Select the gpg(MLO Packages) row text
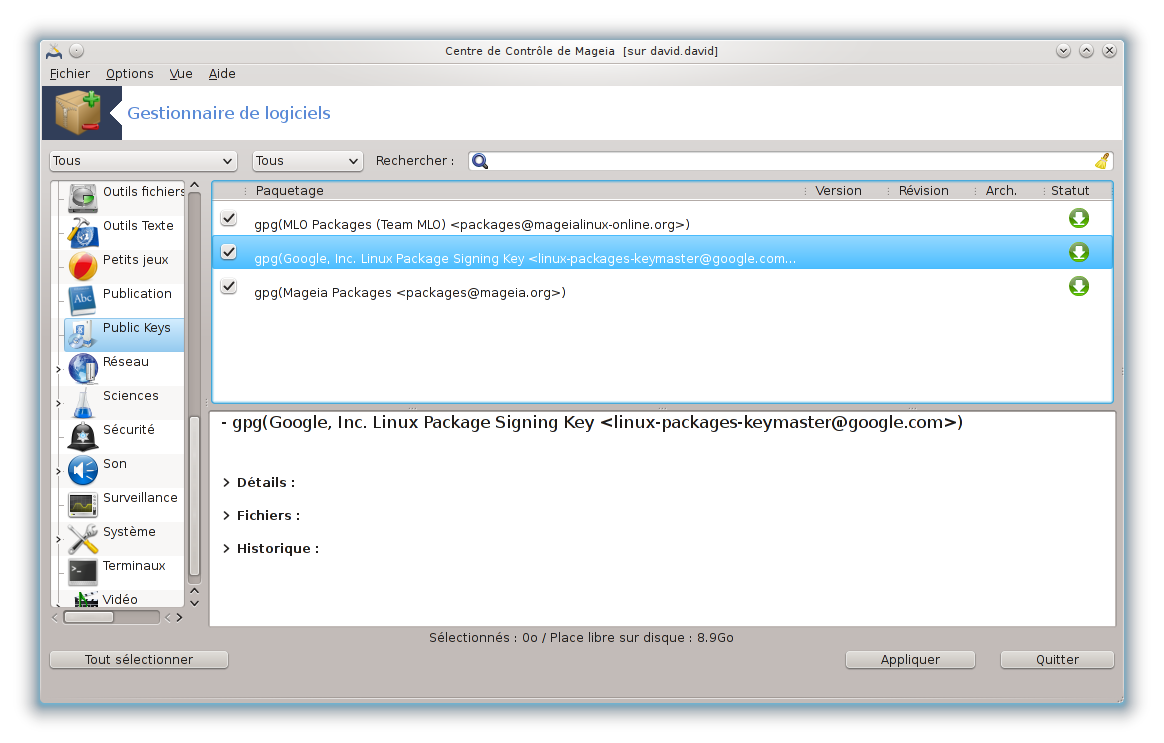Screen dimensions: 1164x743 pos(472,224)
